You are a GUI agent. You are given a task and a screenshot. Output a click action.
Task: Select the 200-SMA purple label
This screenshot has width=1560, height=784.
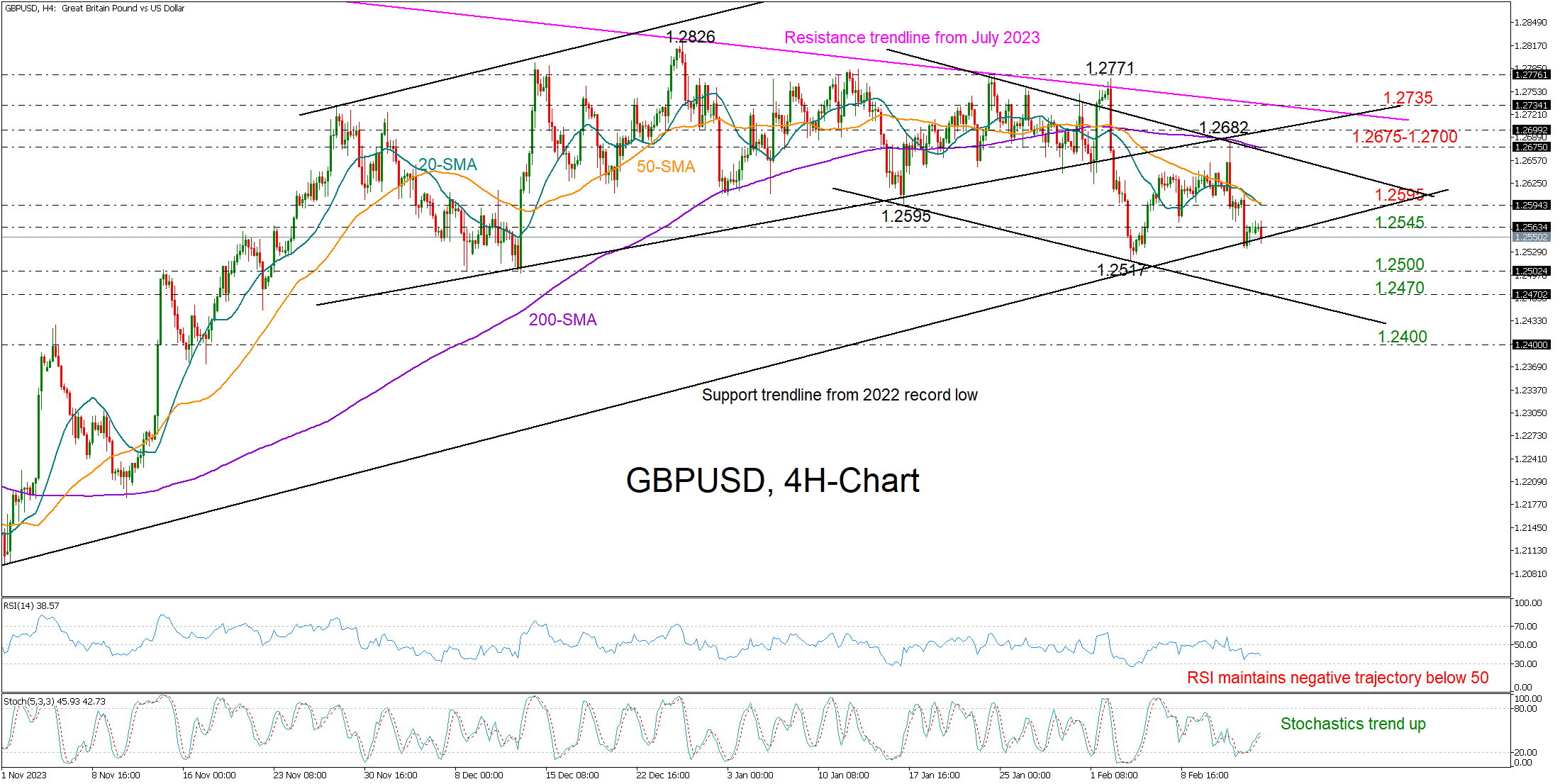(x=562, y=320)
